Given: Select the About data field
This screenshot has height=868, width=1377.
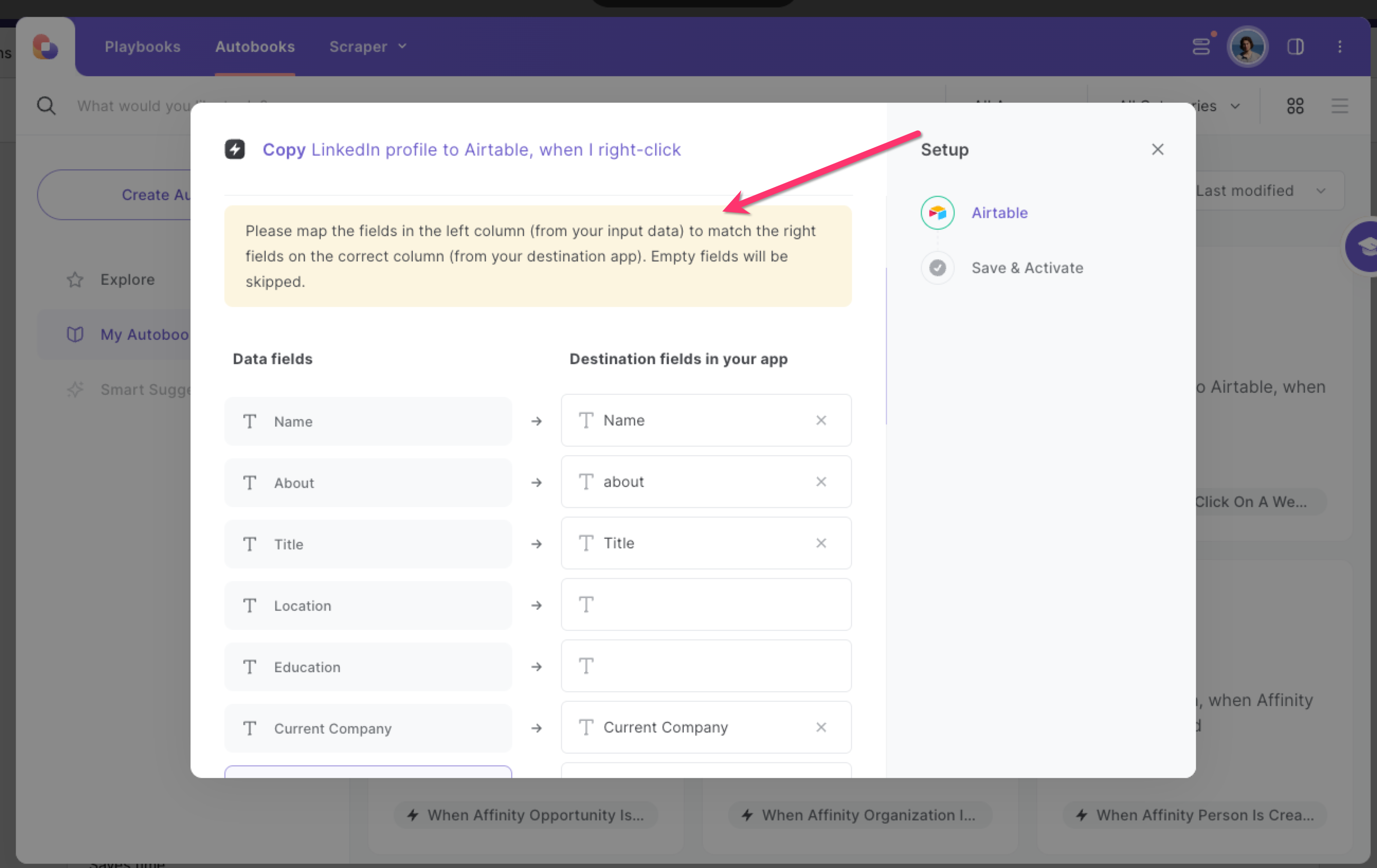Looking at the screenshot, I should tap(368, 483).
